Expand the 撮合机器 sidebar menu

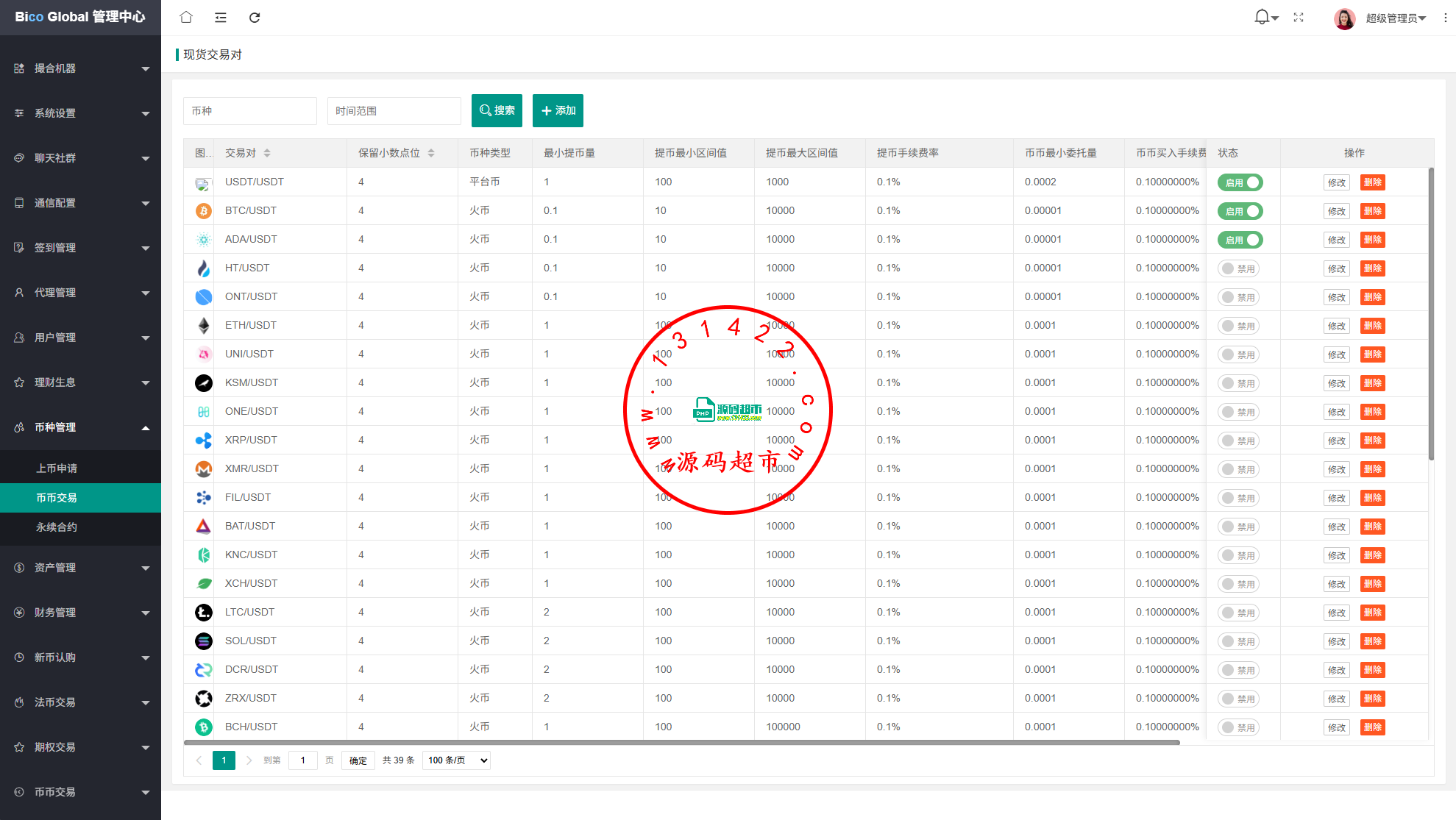click(x=80, y=68)
